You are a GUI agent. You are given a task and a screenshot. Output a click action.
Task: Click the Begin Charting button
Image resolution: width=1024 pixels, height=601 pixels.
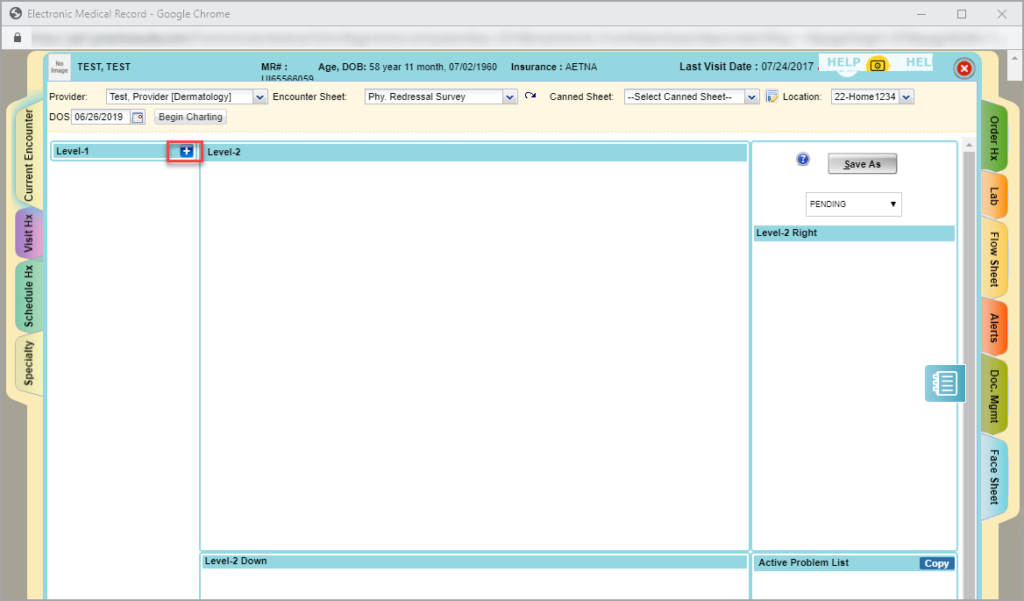pos(189,116)
